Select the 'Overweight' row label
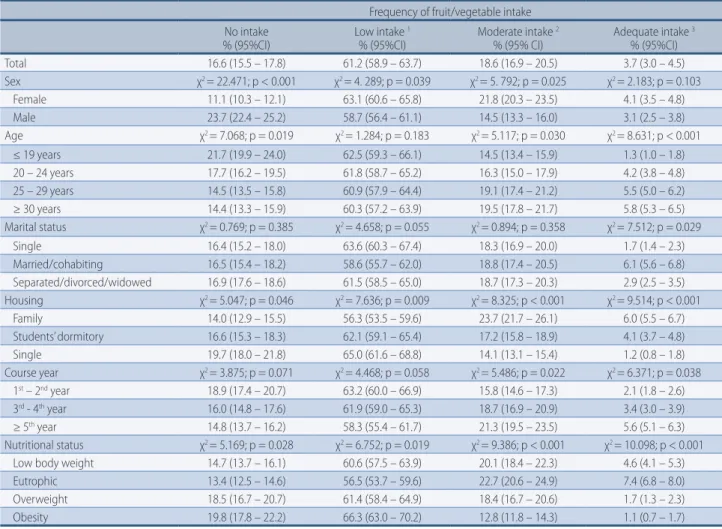Screen dimensions: 722x529 tap(40, 500)
